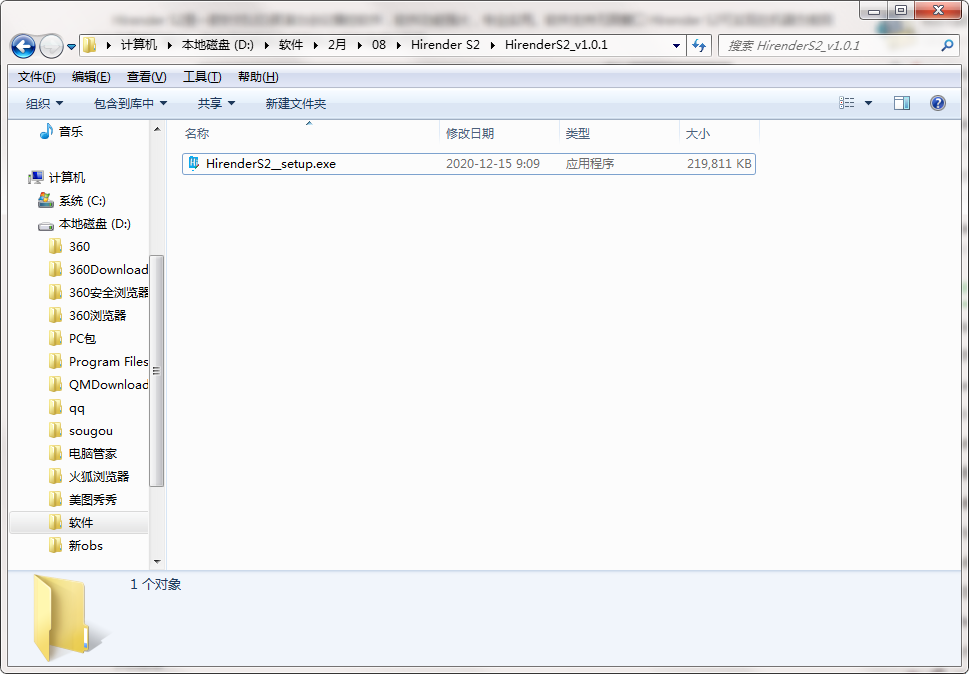Toggle the preview pane icon
The image size is (969, 674).
[902, 103]
